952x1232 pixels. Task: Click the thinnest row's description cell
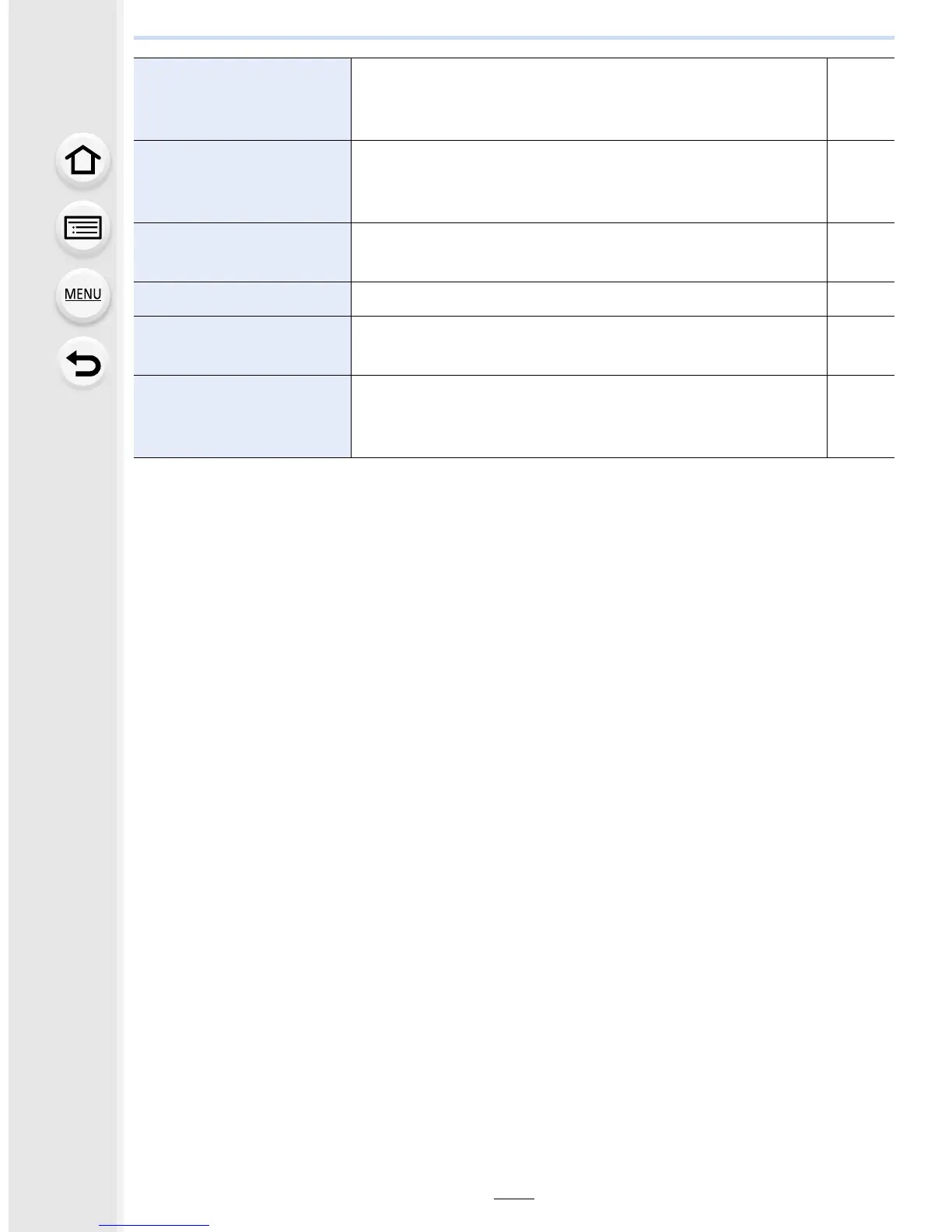click(589, 299)
